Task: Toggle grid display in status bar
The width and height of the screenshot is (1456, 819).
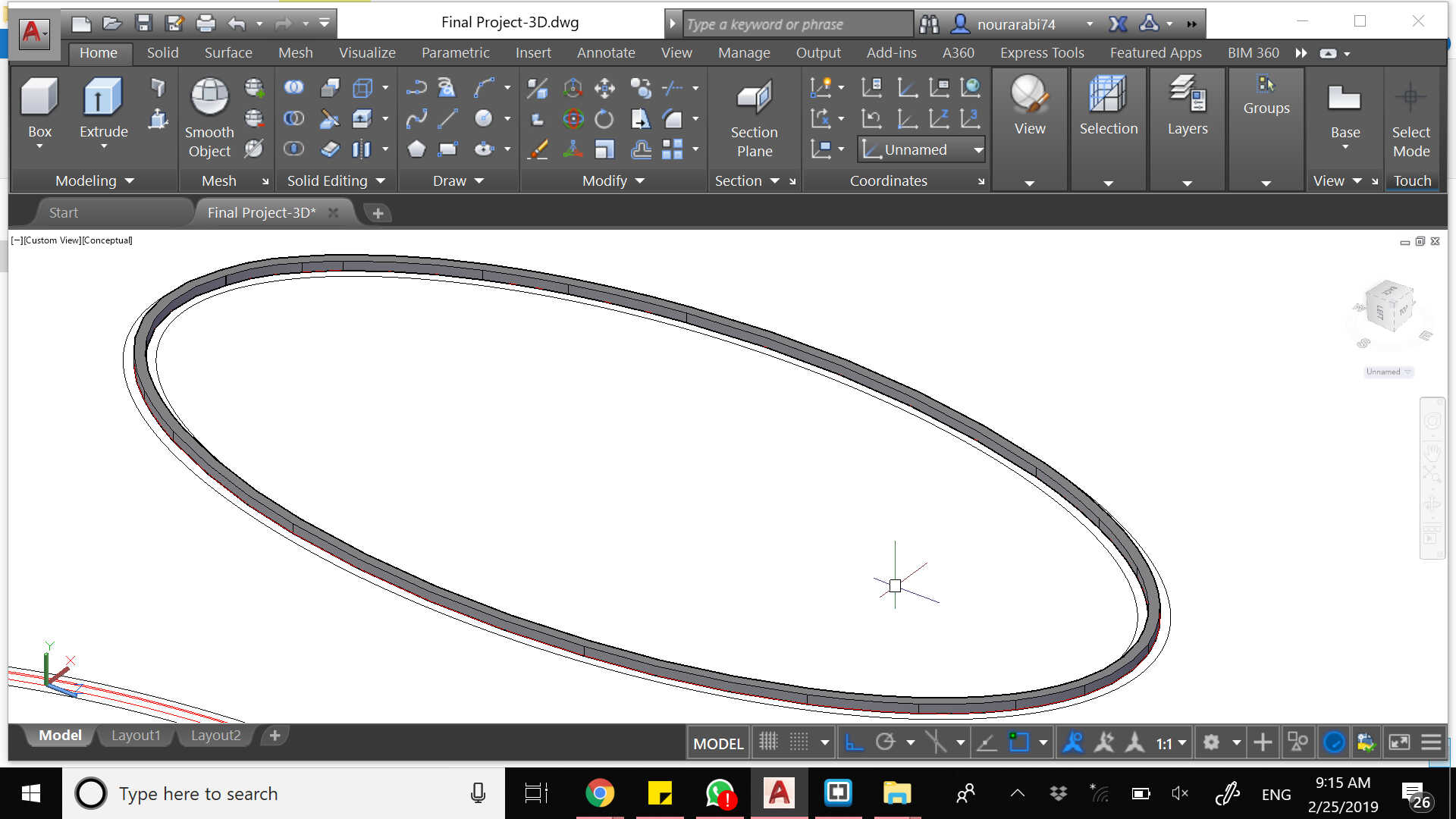Action: coord(768,742)
